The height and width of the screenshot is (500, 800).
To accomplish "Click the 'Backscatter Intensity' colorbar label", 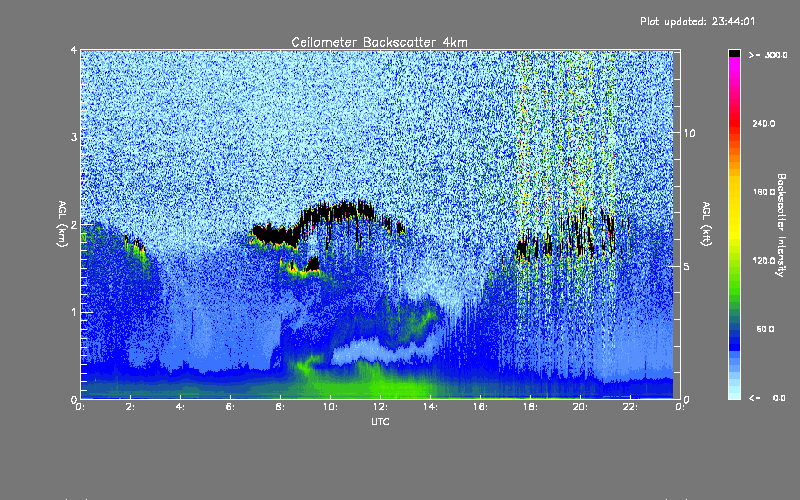I will [x=781, y=225].
